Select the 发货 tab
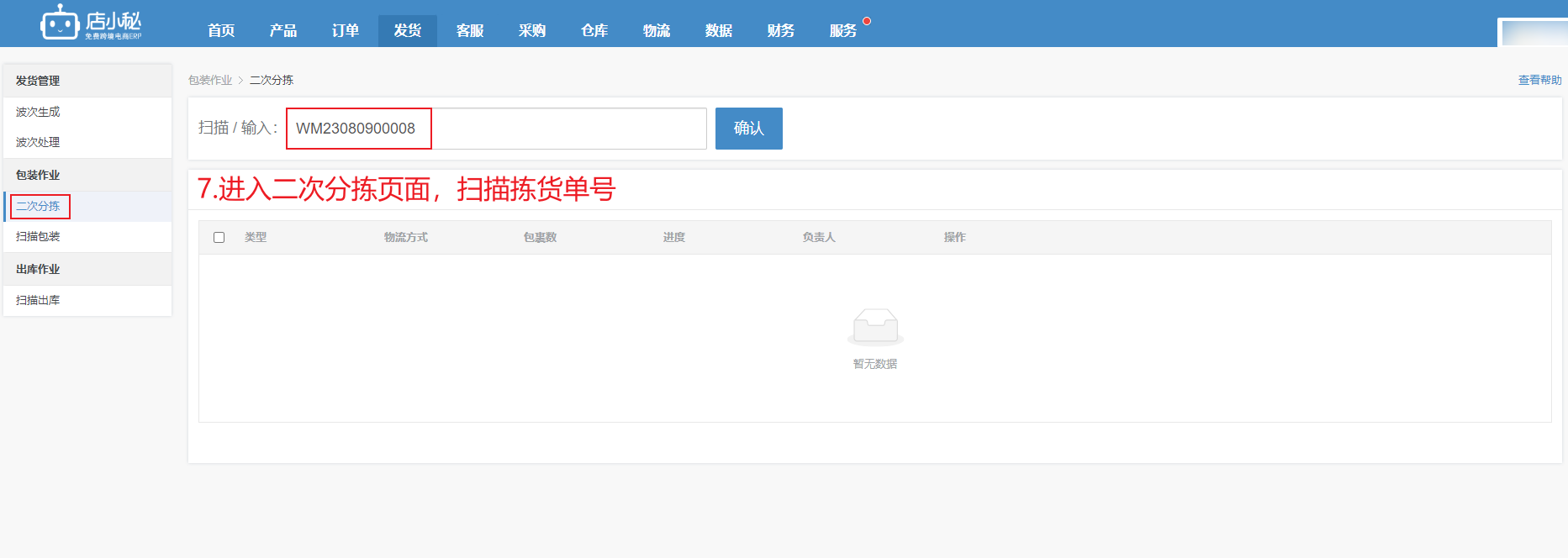Image resolution: width=1568 pixels, height=558 pixels. pyautogui.click(x=408, y=31)
